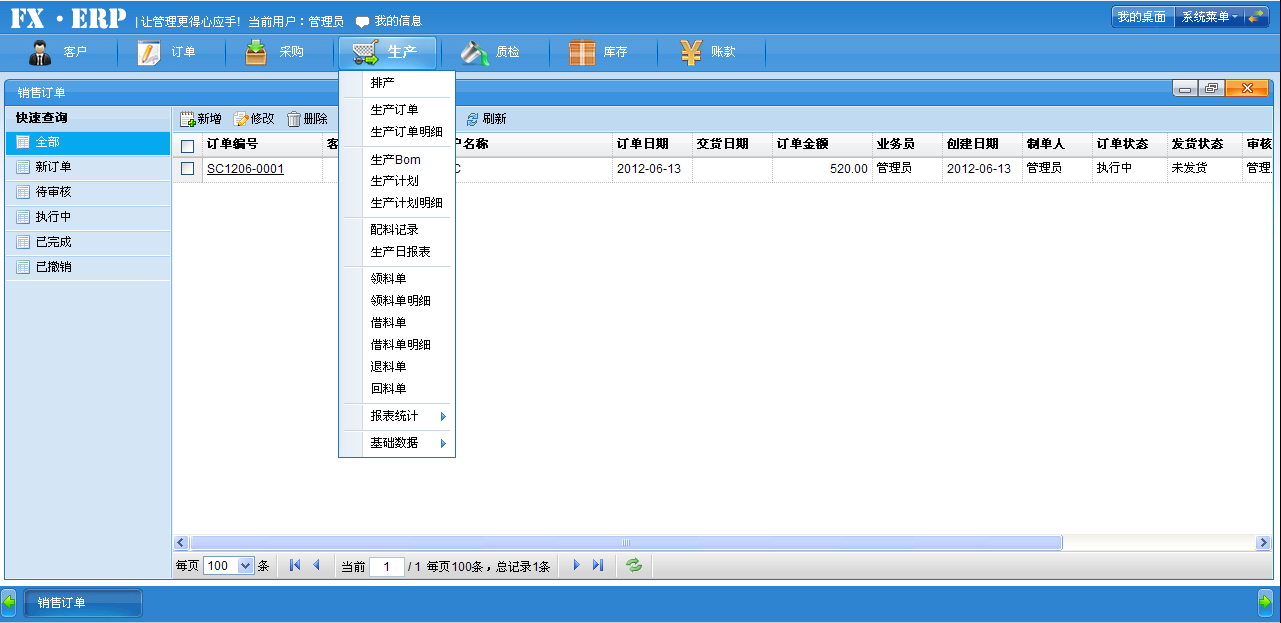Click the current page number field
Image resolution: width=1281 pixels, height=623 pixels.
click(386, 566)
